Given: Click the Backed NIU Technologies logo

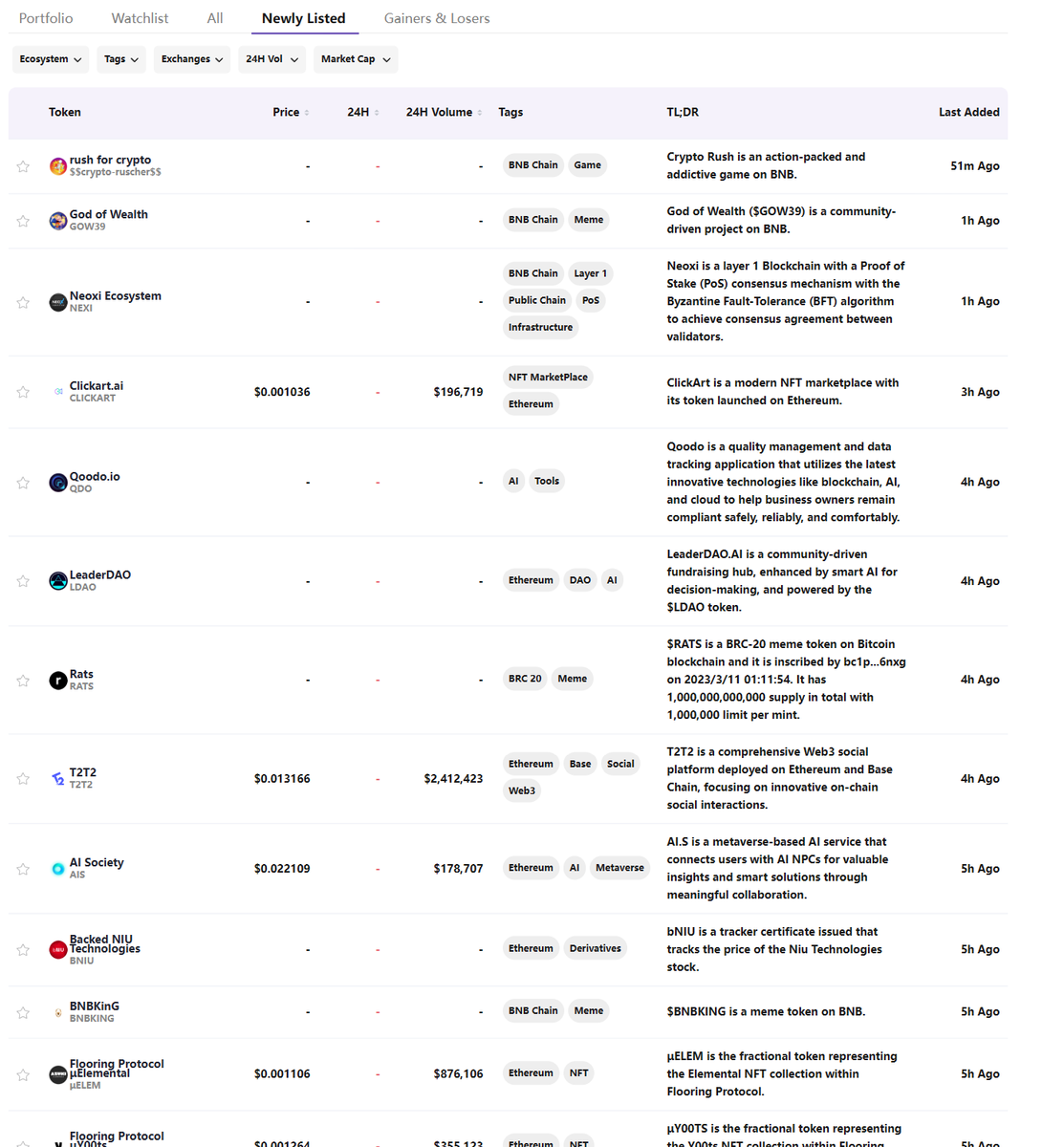Looking at the screenshot, I should (x=58, y=950).
